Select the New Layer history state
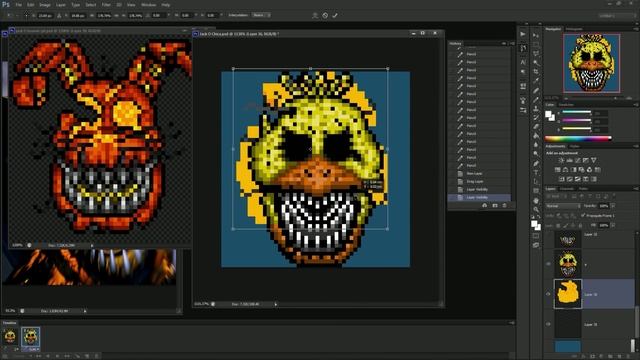 pyautogui.click(x=479, y=173)
